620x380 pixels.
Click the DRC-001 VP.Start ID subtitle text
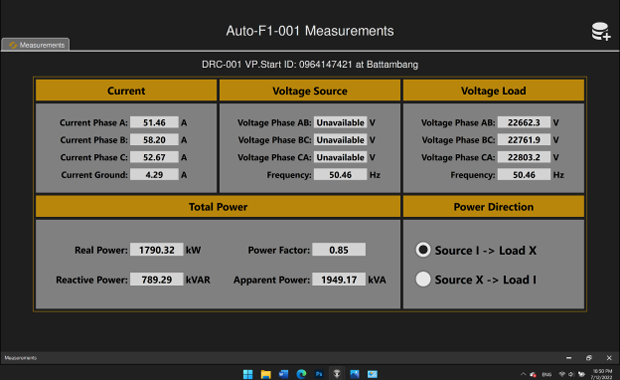click(x=310, y=64)
